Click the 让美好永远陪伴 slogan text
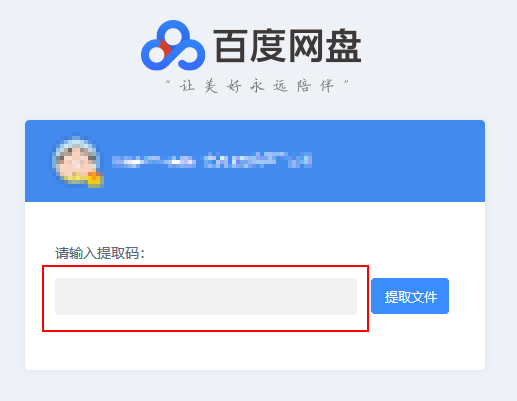 [x=257, y=86]
